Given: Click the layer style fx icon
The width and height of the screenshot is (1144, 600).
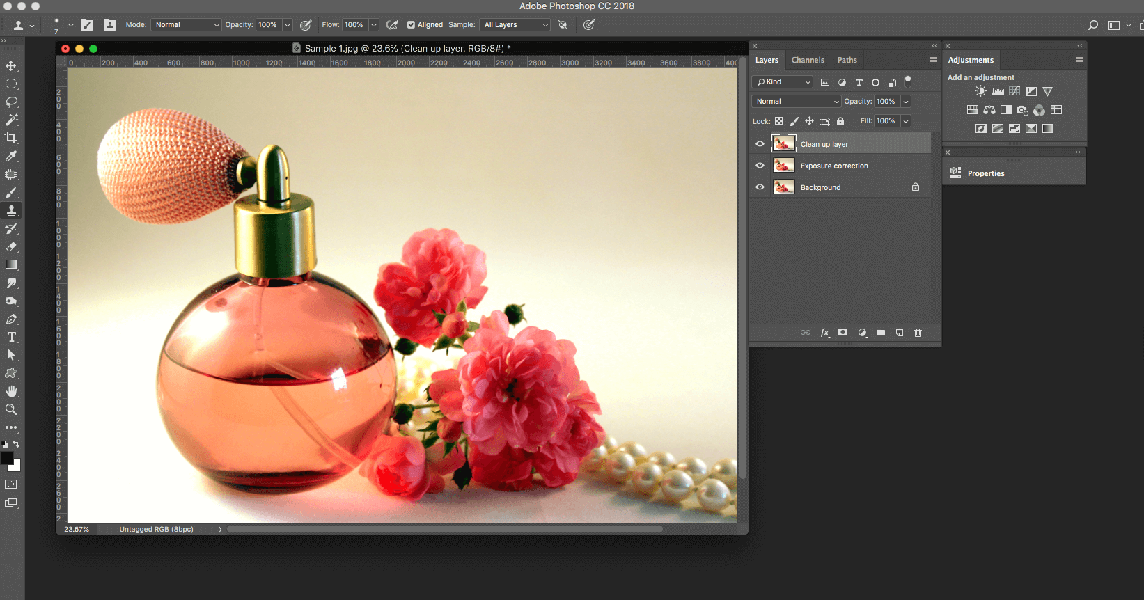Looking at the screenshot, I should coord(825,332).
